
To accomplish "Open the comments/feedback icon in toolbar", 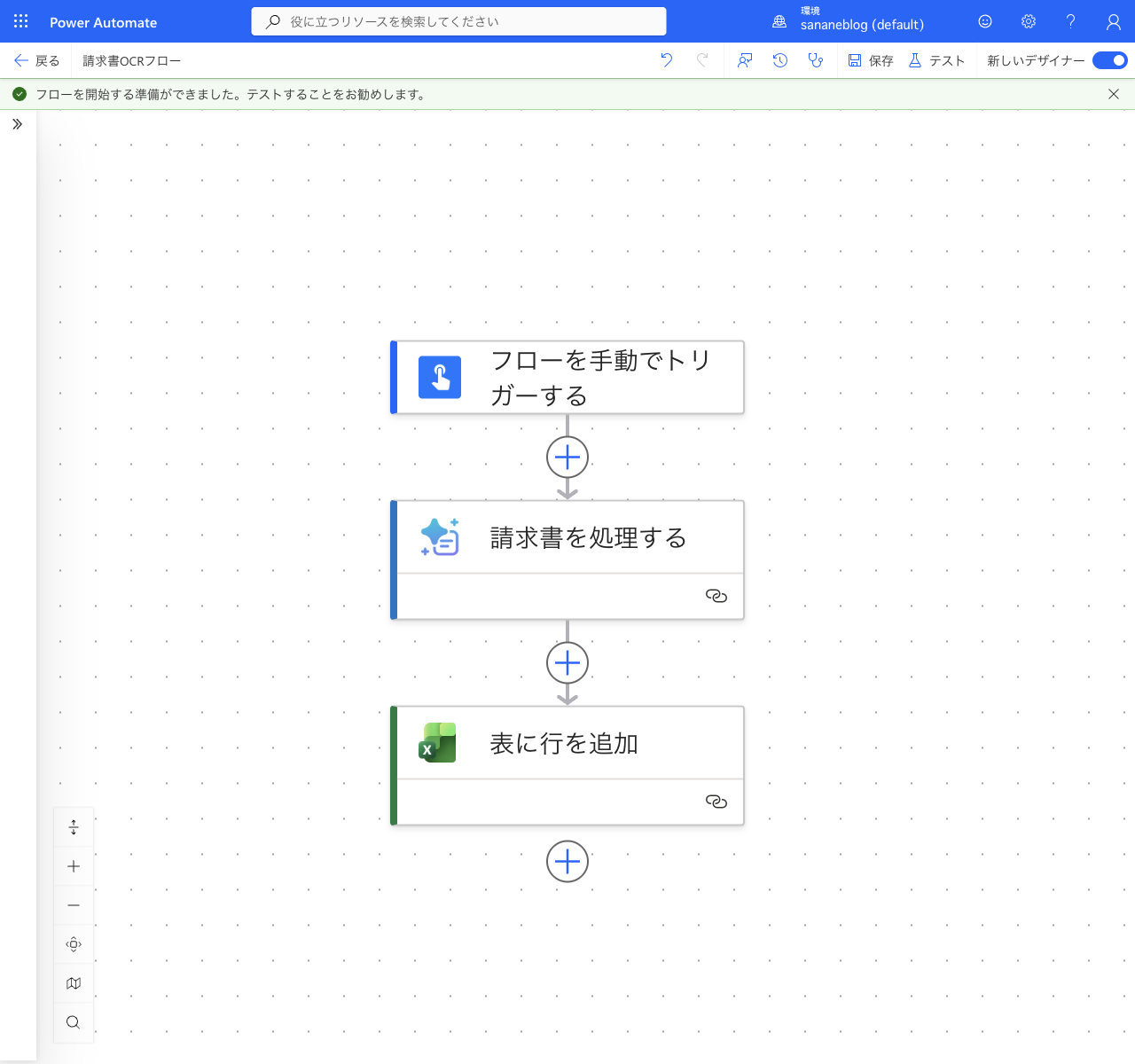I will (745, 60).
